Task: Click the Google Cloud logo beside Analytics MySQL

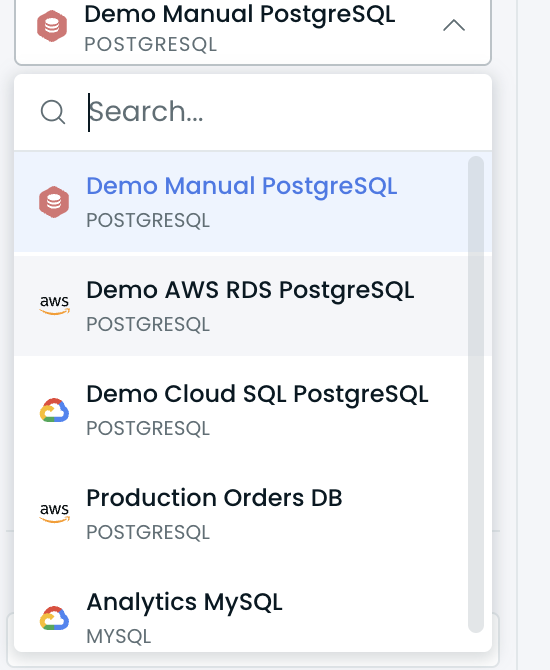Action: click(x=54, y=618)
